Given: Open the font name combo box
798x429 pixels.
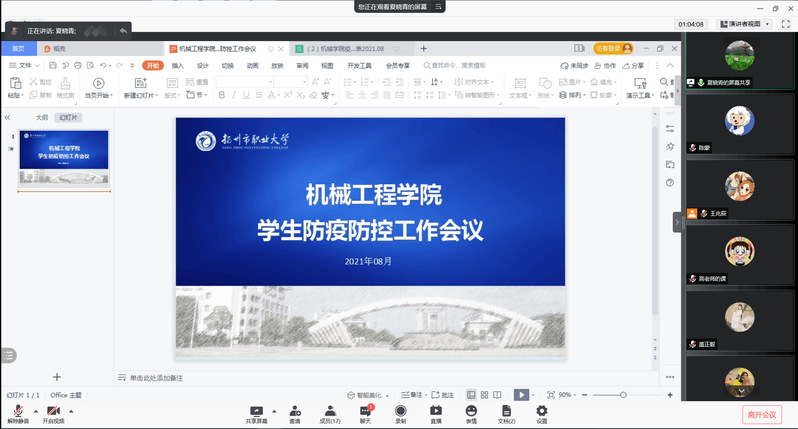Looking at the screenshot, I should click(x=259, y=82).
